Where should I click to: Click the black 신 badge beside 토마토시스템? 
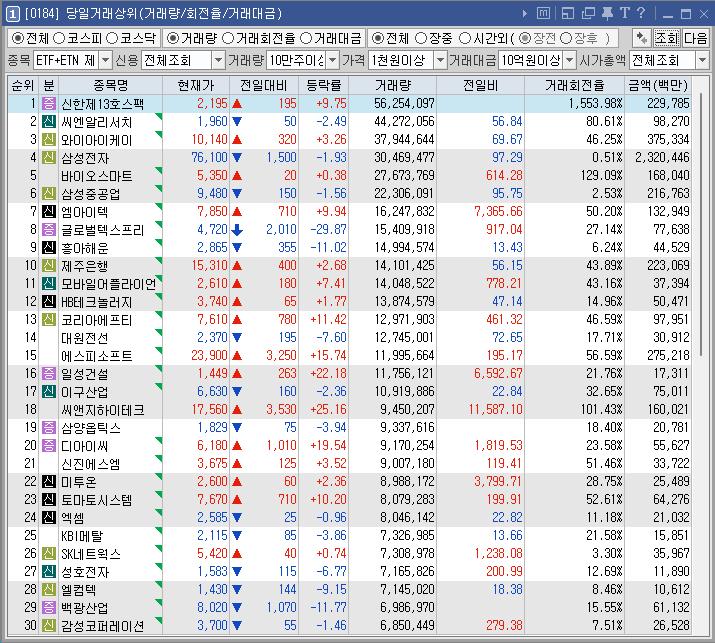pos(49,499)
